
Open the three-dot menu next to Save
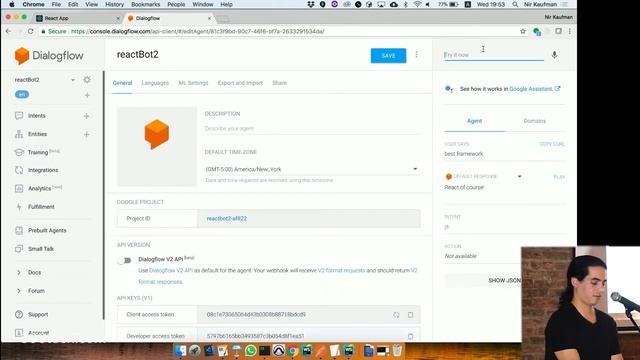click(x=416, y=55)
